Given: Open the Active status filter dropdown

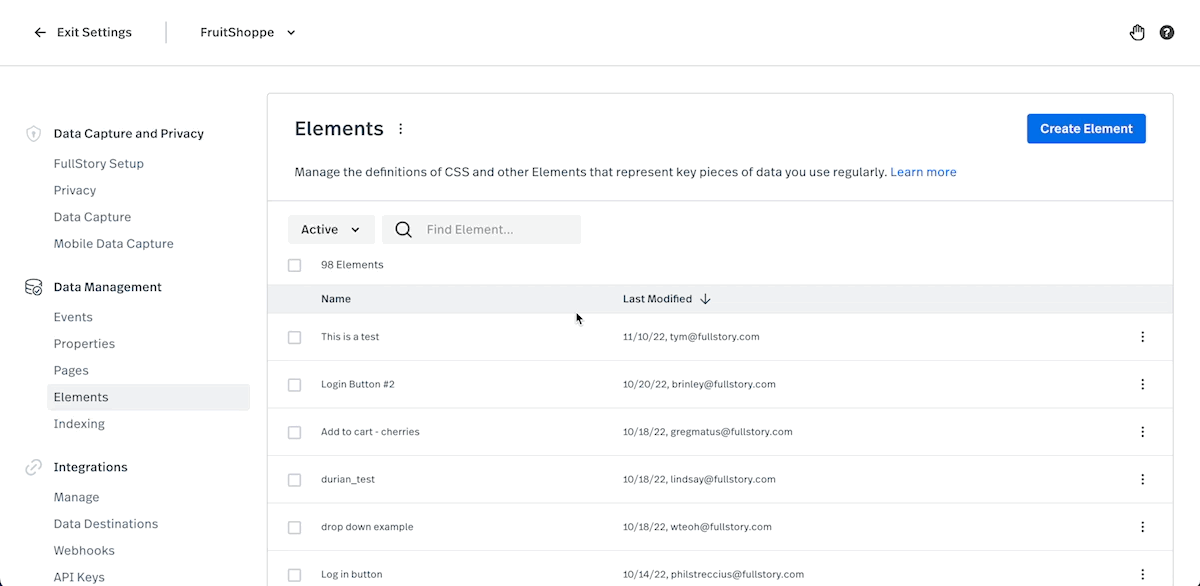Looking at the screenshot, I should click(x=331, y=230).
